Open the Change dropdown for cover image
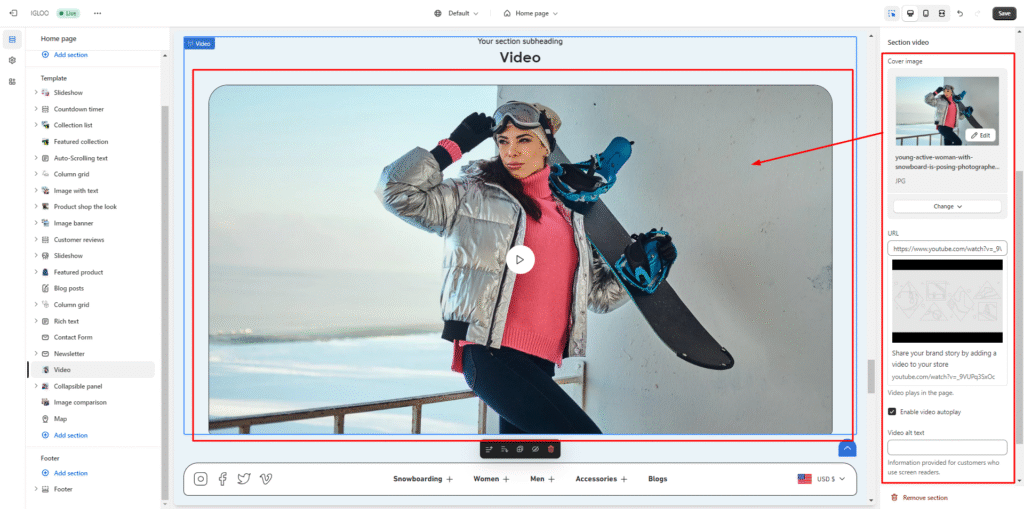Screen dimensions: 1024x509 click(x=947, y=206)
